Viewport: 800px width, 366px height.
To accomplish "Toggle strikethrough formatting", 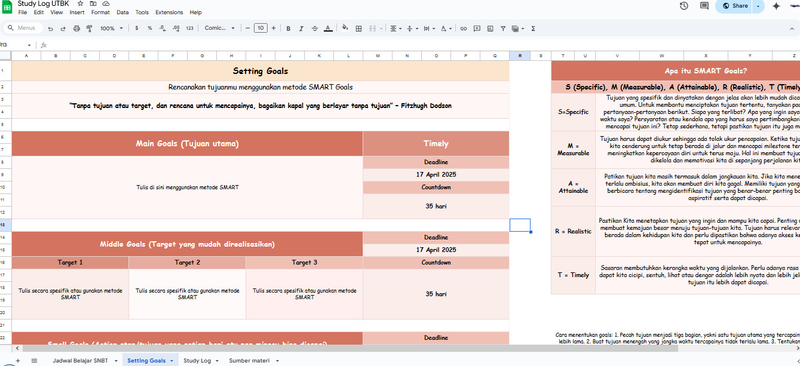I will (x=314, y=29).
